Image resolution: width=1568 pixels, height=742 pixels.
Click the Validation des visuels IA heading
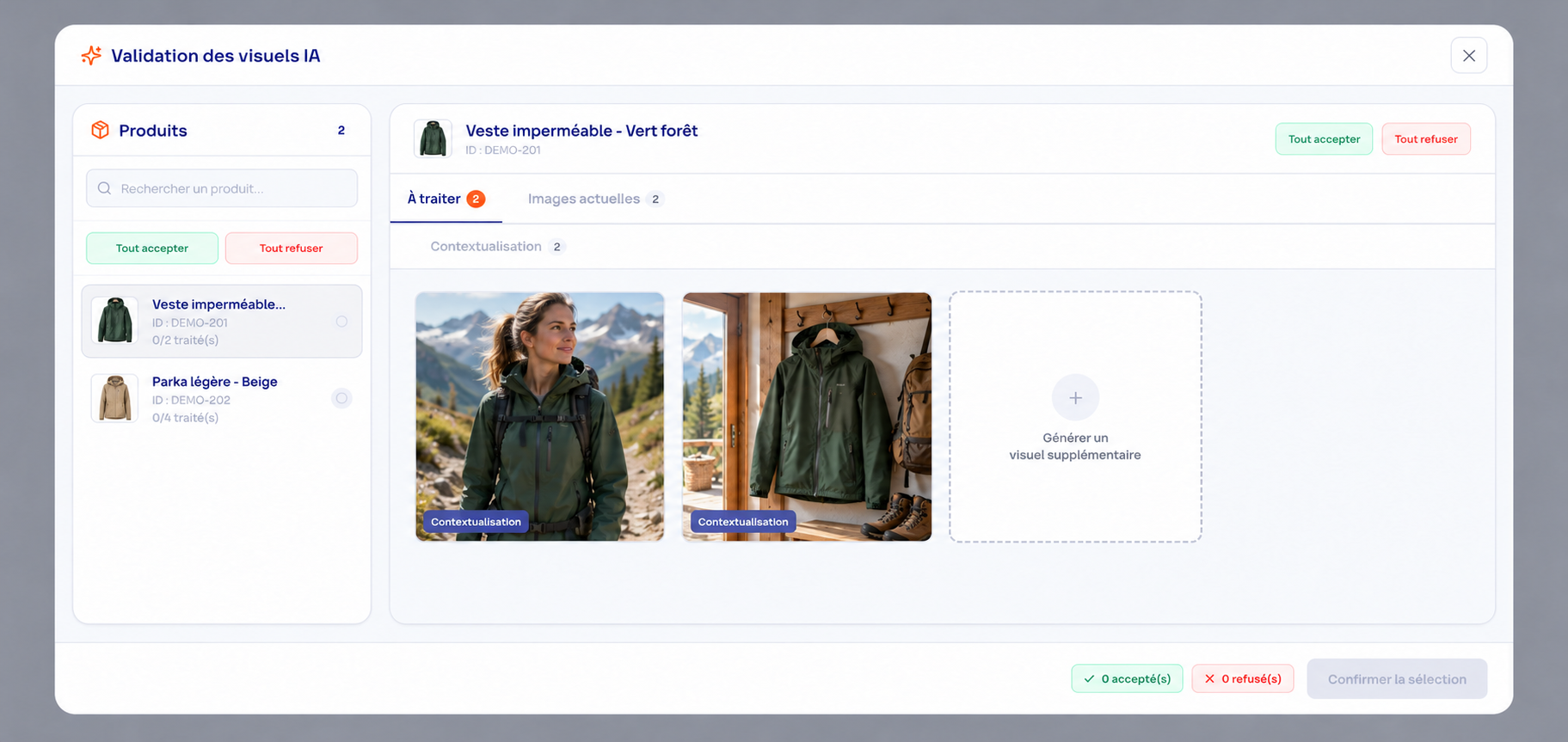click(x=216, y=56)
